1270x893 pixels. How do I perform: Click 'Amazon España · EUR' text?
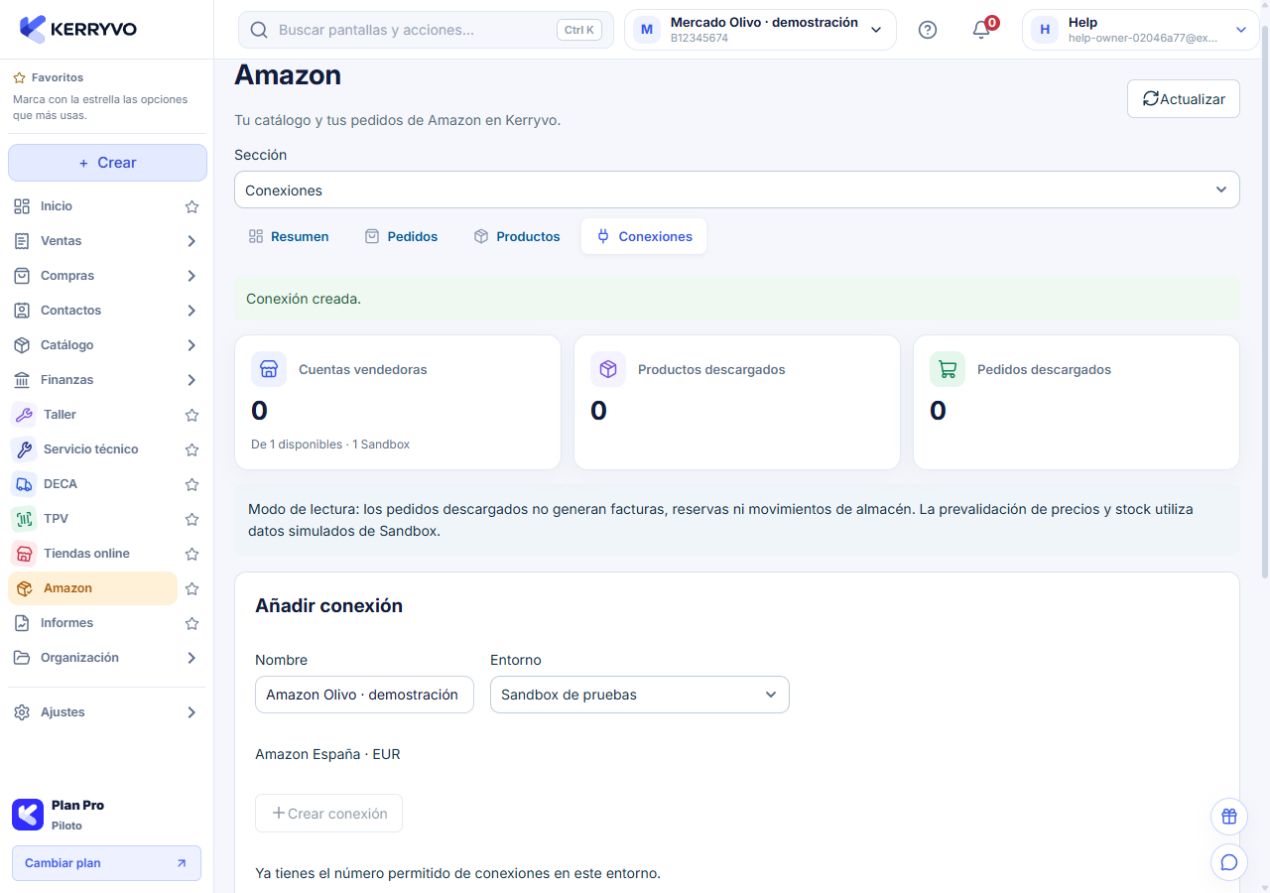[x=328, y=755]
